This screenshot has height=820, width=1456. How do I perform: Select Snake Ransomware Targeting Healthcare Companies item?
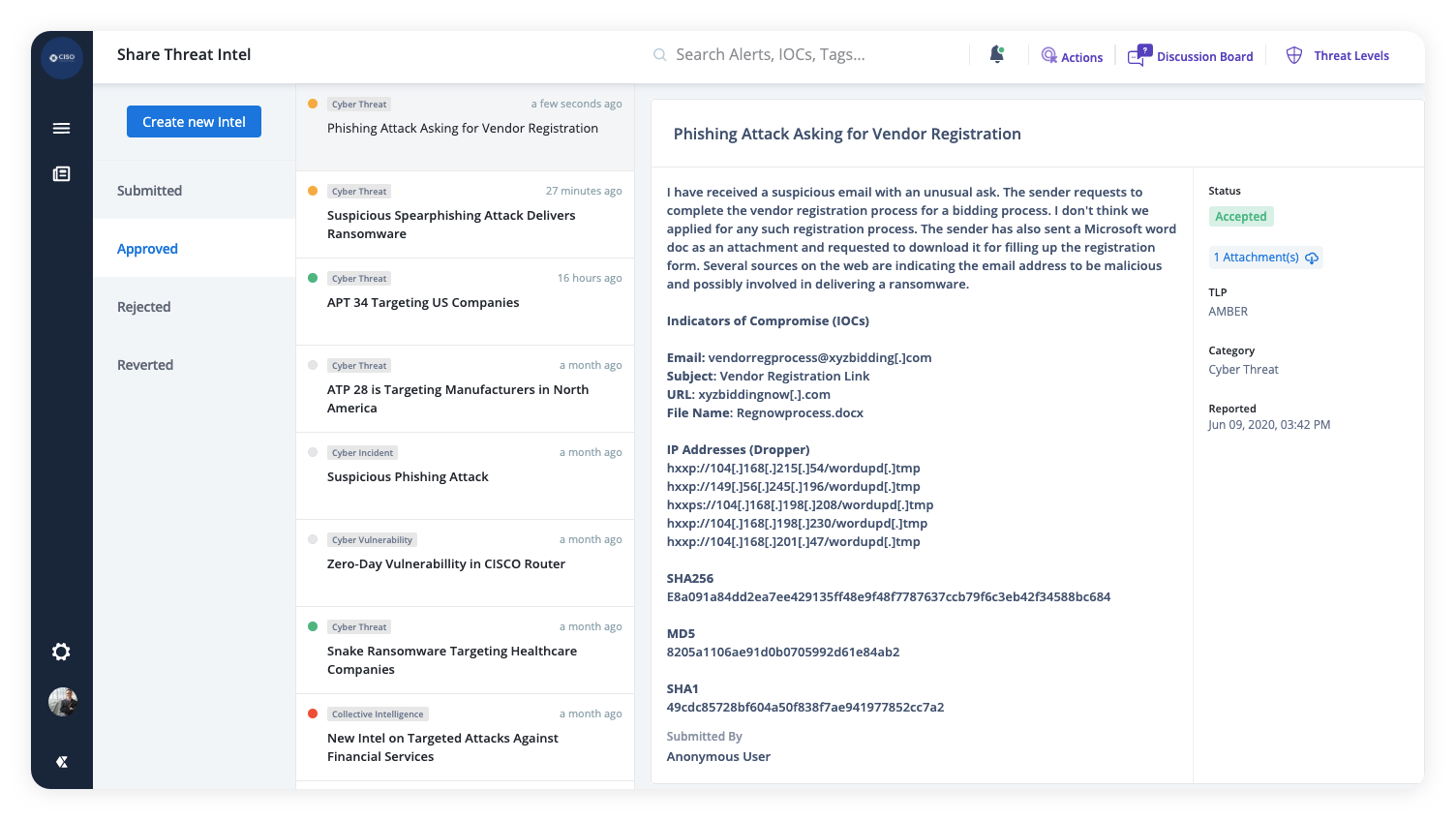click(465, 651)
